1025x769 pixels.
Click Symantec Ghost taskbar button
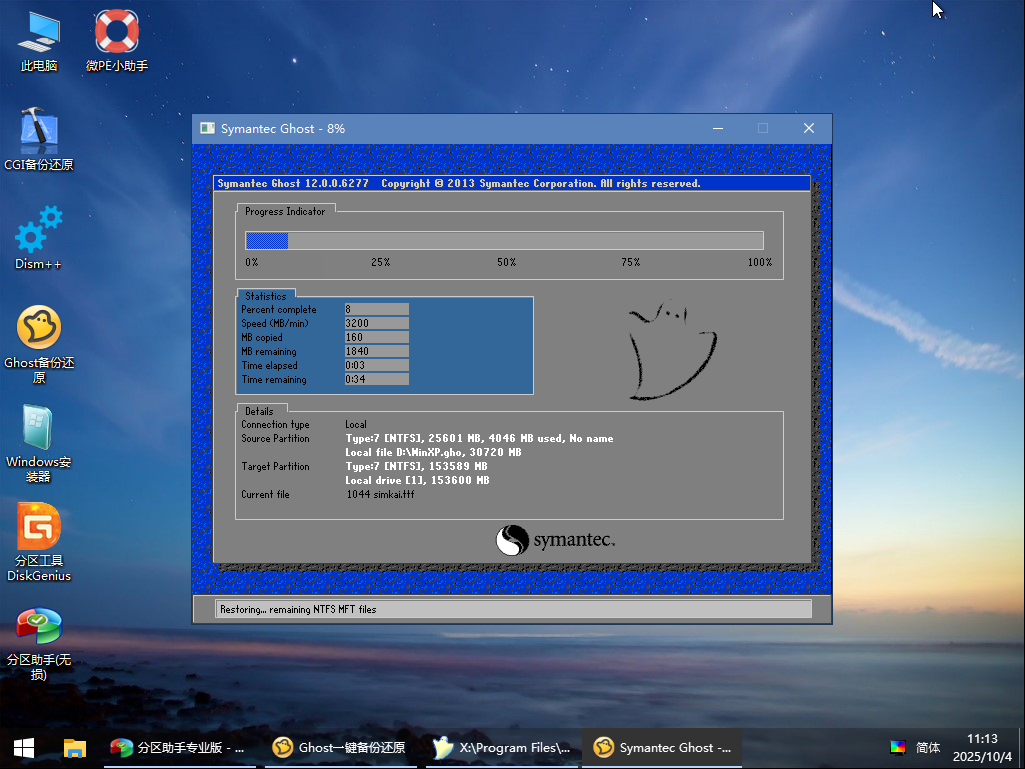point(662,747)
